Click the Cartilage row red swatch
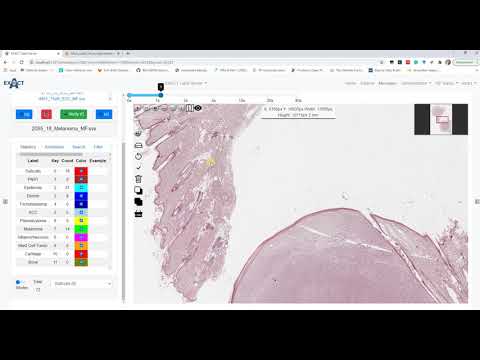This screenshot has width=480, height=360. [81, 254]
